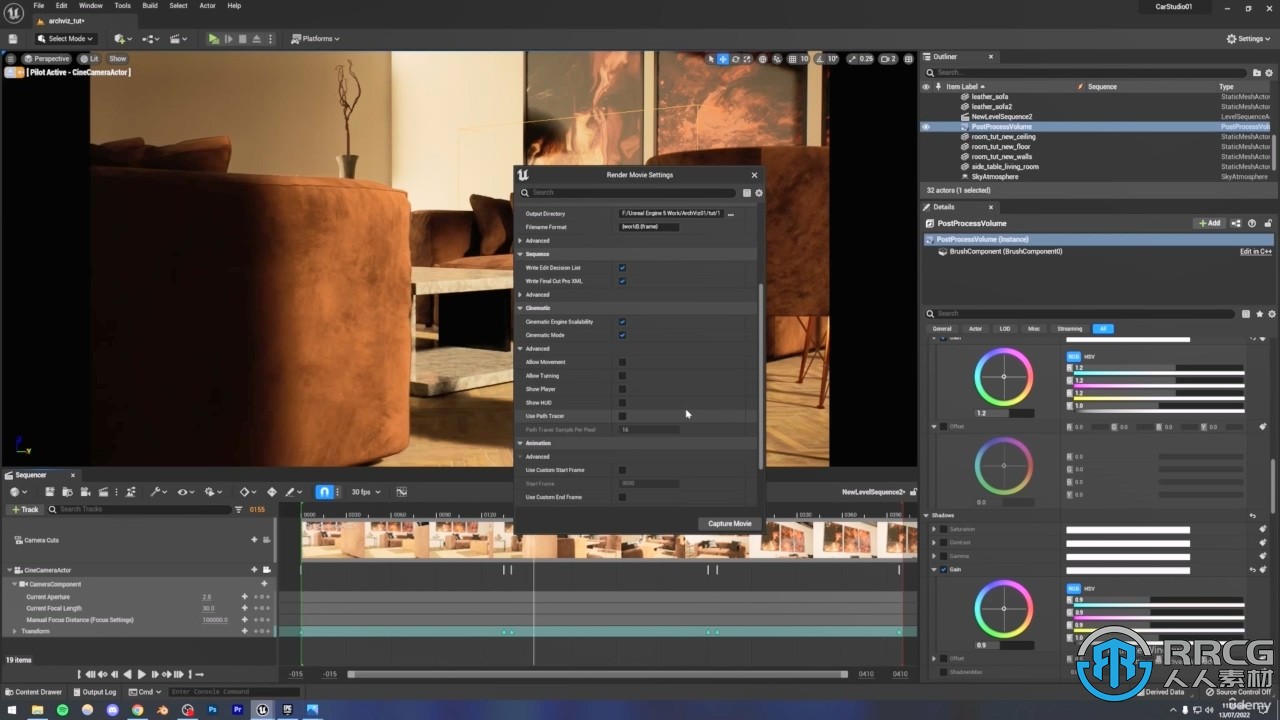Enable Show HUD checkbox
The height and width of the screenshot is (720, 1280).
point(622,403)
